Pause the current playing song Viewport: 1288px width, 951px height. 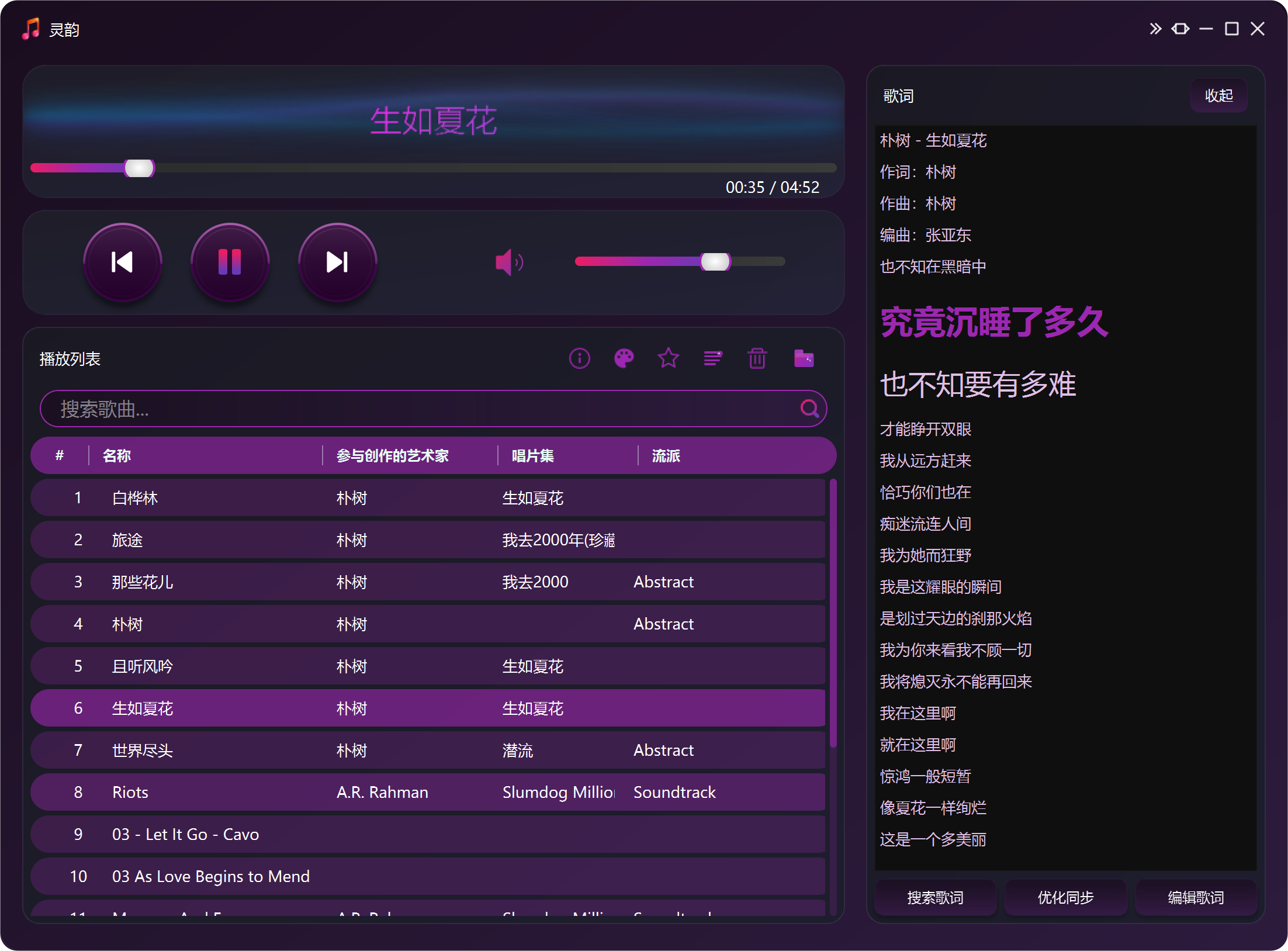[x=230, y=262]
